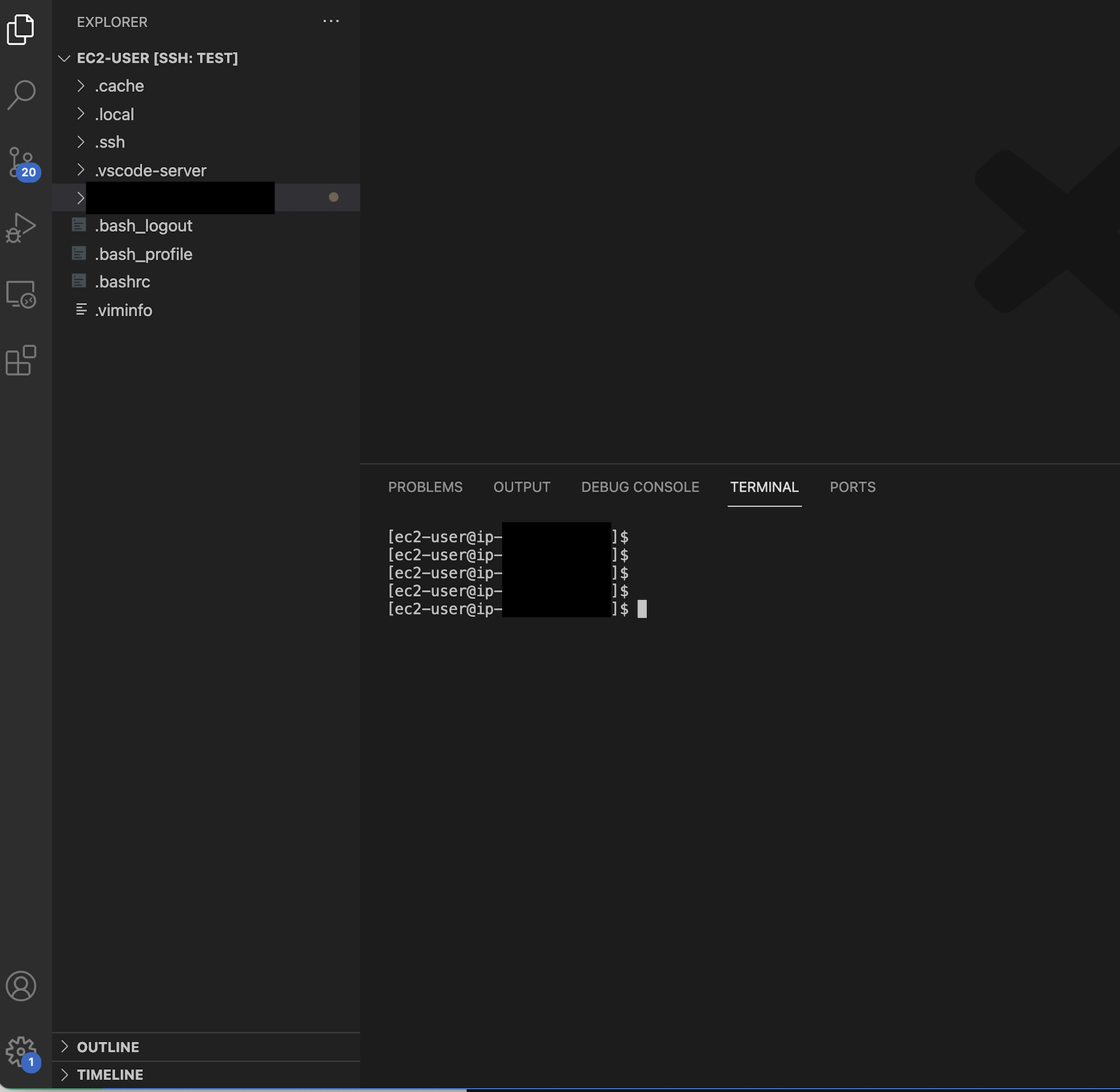Click the file icon beside .bash_logout
This screenshot has width=1120, height=1092.
pyautogui.click(x=79, y=225)
